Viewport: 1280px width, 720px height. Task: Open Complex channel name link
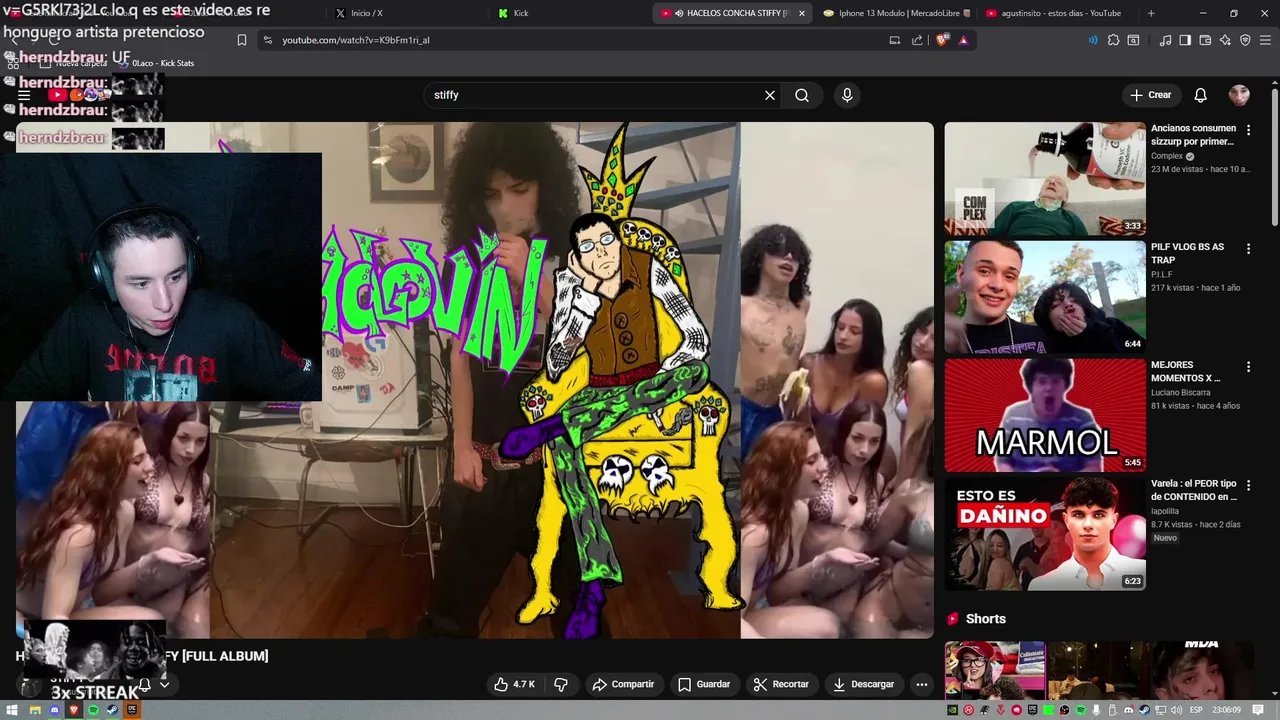click(x=1167, y=156)
